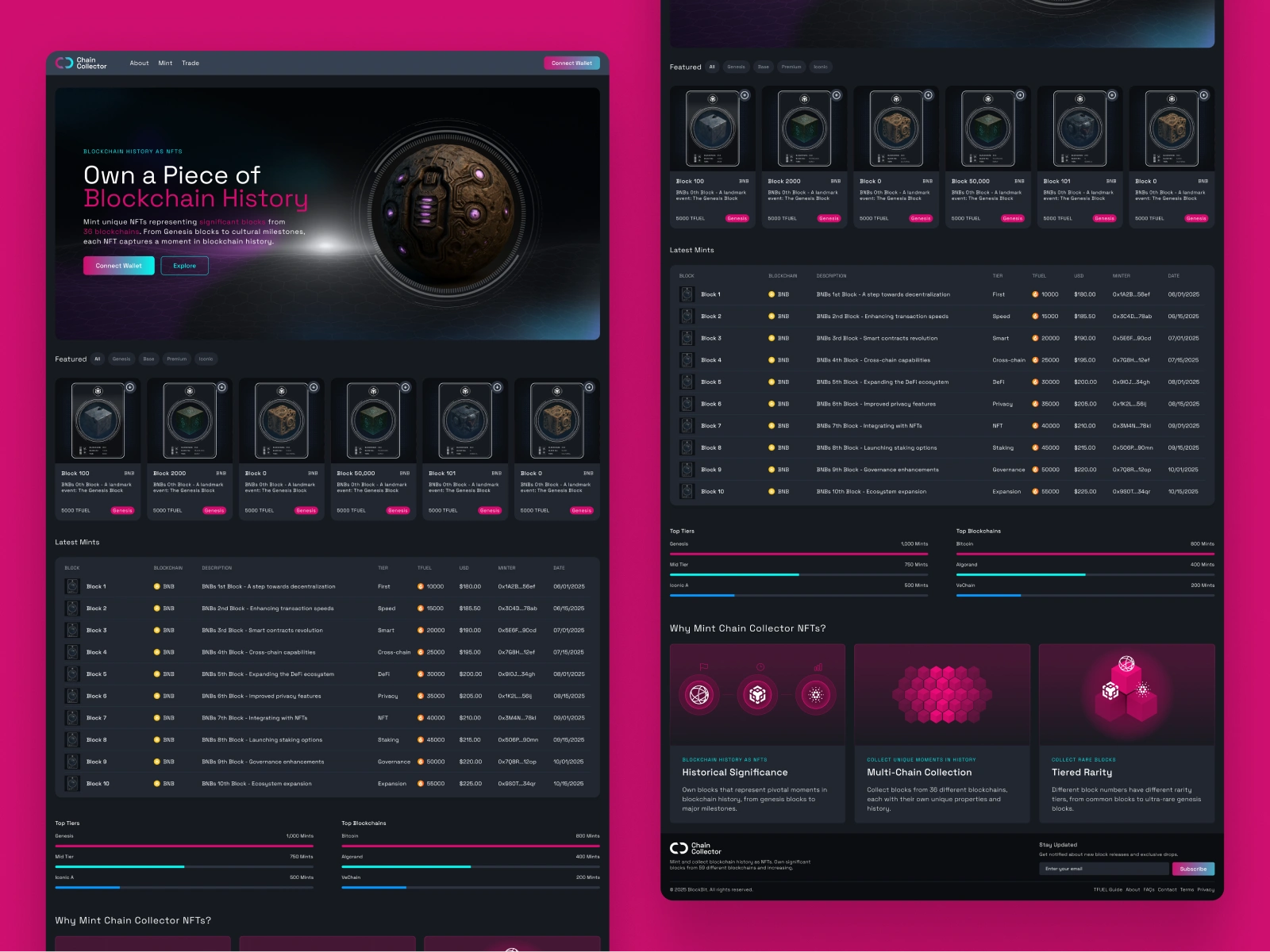
Task: Click the VeChain mints progress bar, left page
Action: coord(471,887)
